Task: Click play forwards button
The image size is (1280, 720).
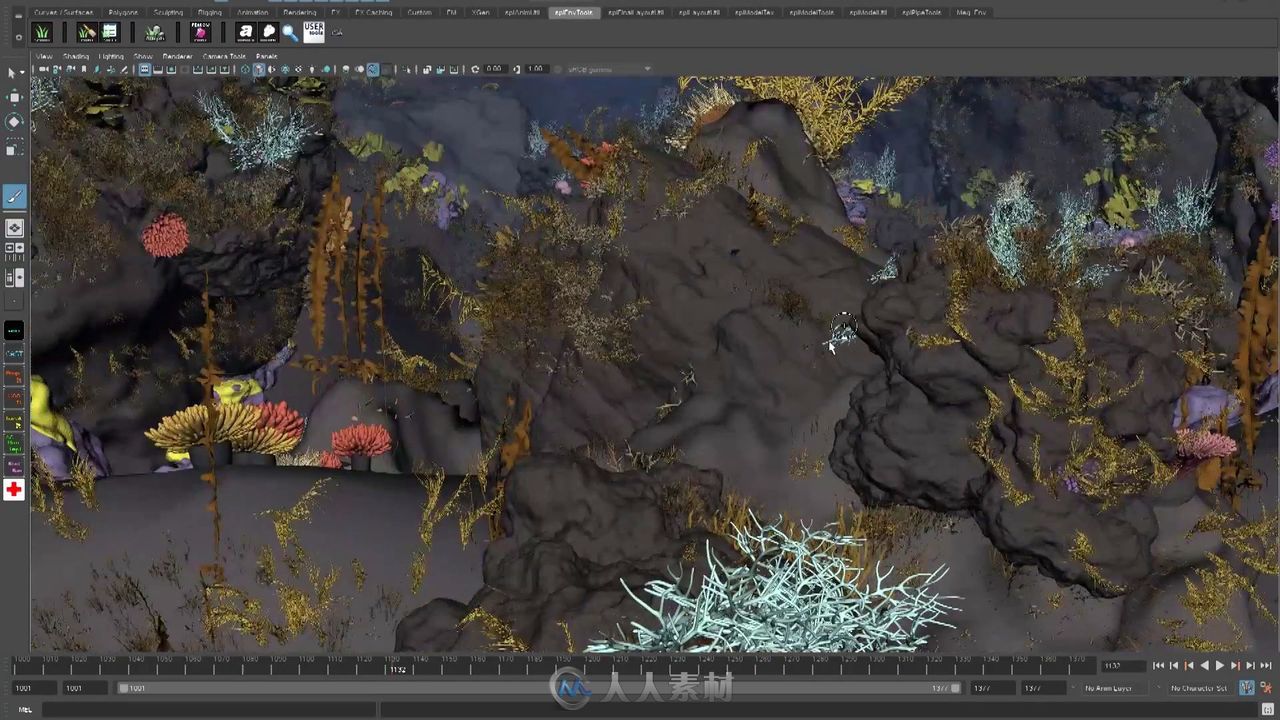Action: coord(1219,666)
